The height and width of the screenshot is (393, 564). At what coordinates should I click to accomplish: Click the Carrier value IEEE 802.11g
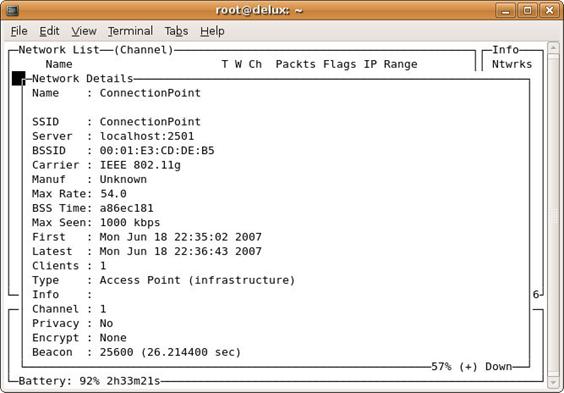(x=140, y=165)
